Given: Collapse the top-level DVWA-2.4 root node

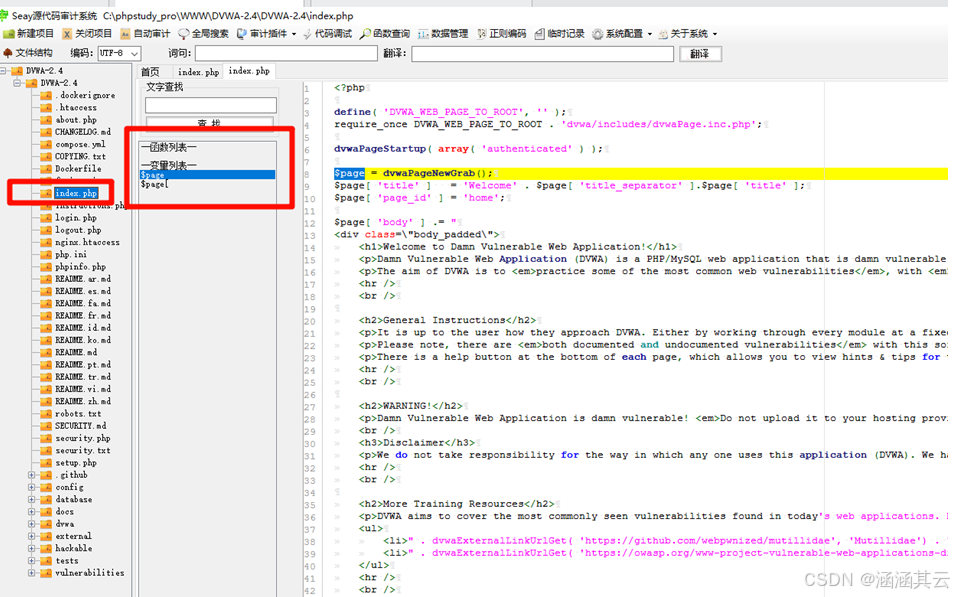Looking at the screenshot, I should point(4,71).
